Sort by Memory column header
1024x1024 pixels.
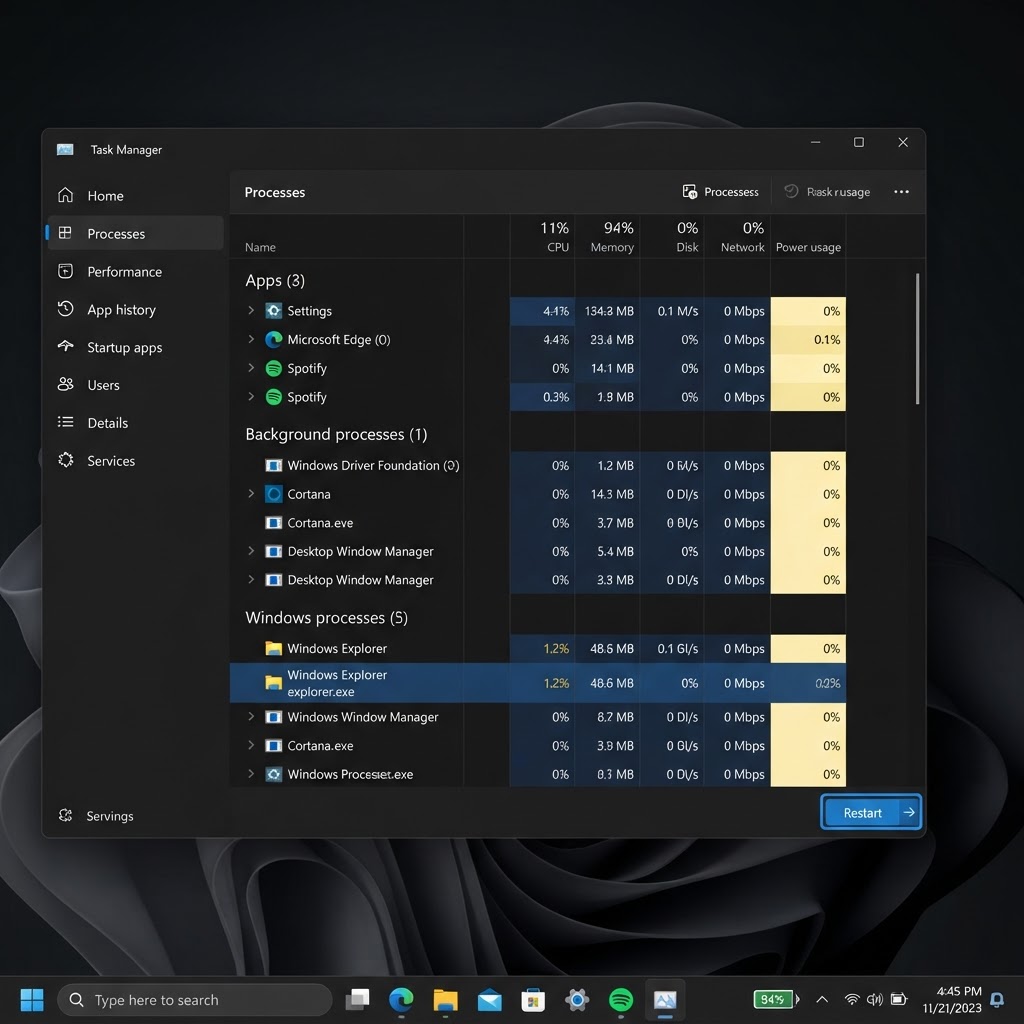(x=607, y=236)
